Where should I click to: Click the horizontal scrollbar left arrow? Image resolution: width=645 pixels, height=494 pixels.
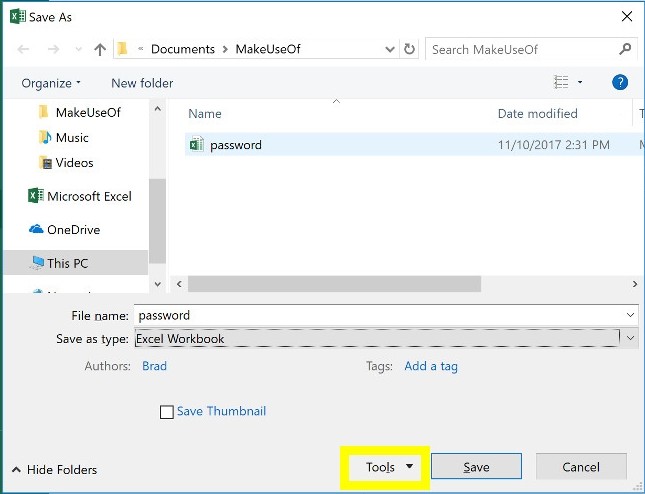pyautogui.click(x=179, y=284)
